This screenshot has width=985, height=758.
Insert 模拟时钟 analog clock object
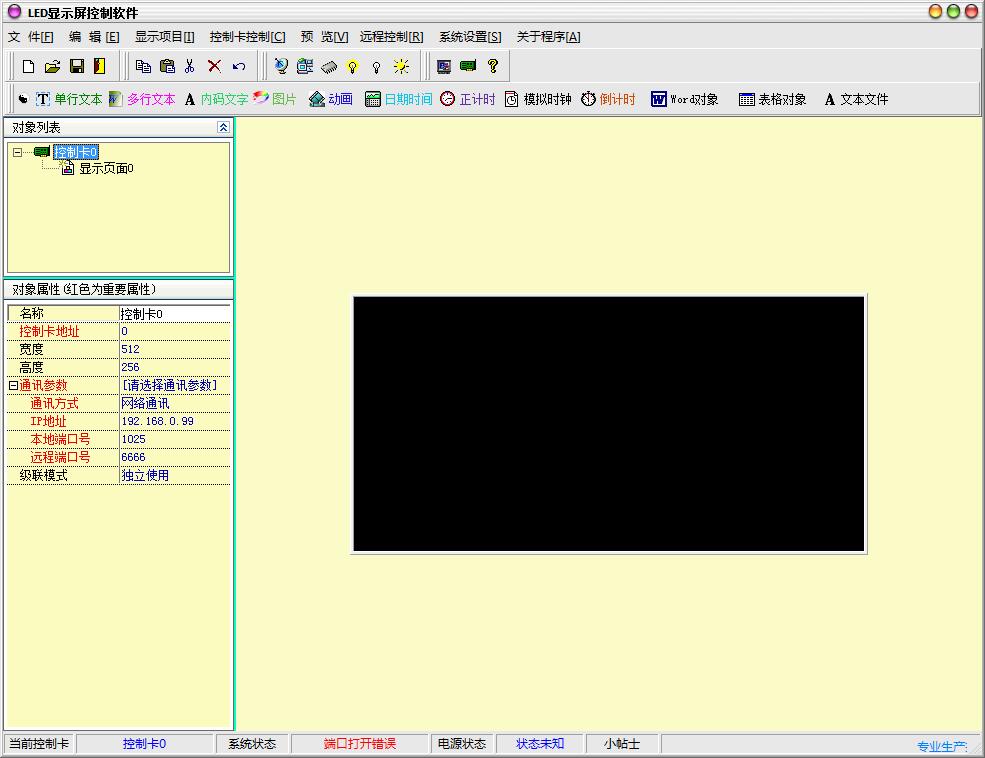538,99
